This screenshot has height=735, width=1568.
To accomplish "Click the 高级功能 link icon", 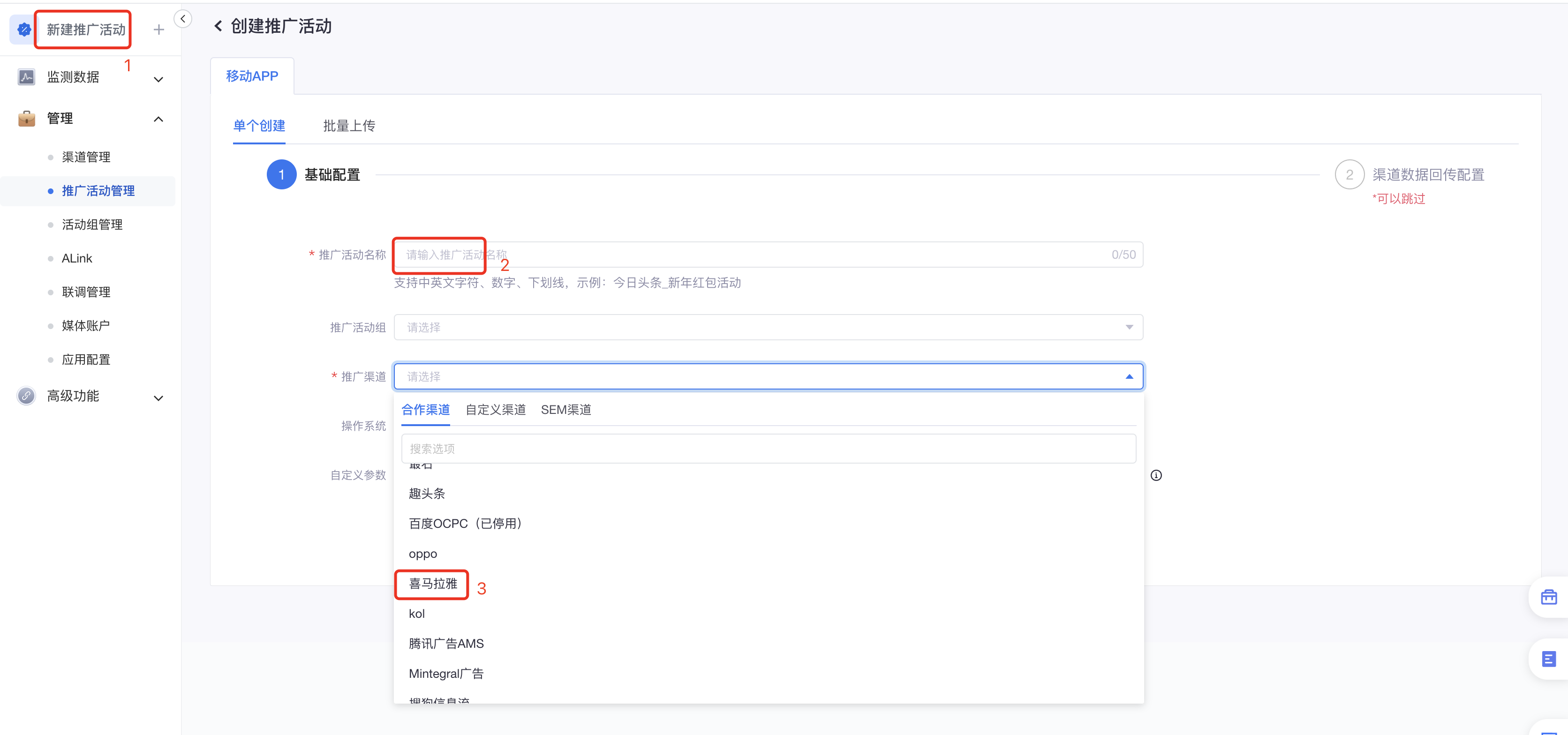I will [26, 396].
